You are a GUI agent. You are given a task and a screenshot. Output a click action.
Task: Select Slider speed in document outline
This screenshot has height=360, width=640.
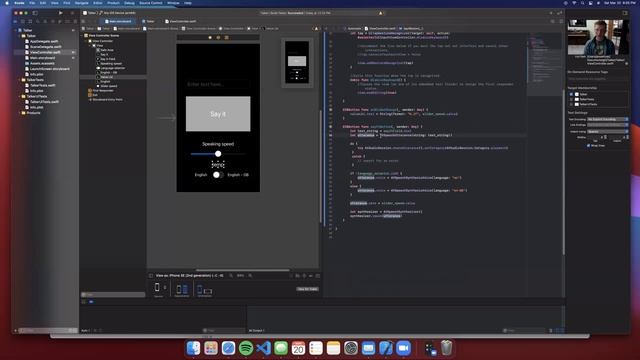tap(108, 86)
